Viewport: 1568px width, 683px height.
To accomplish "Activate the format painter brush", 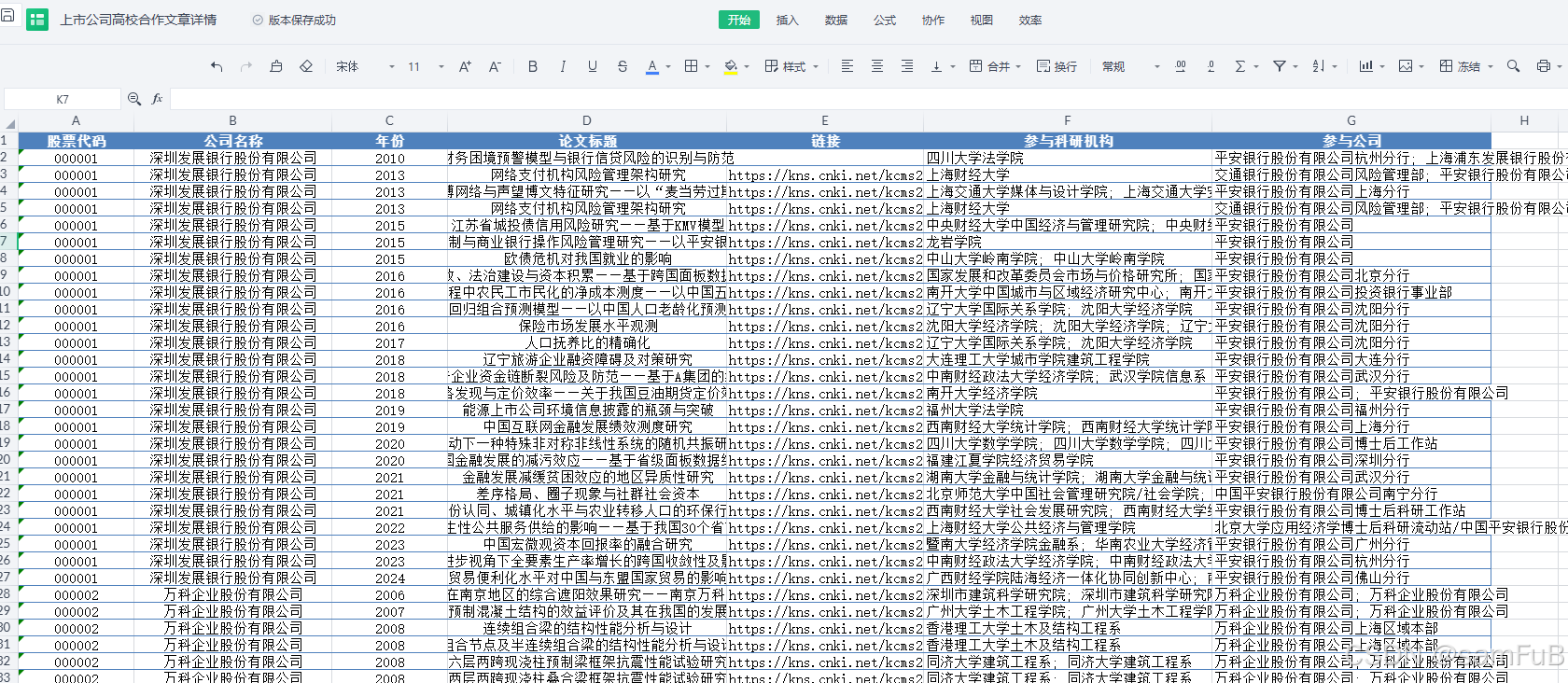I will pos(276,66).
